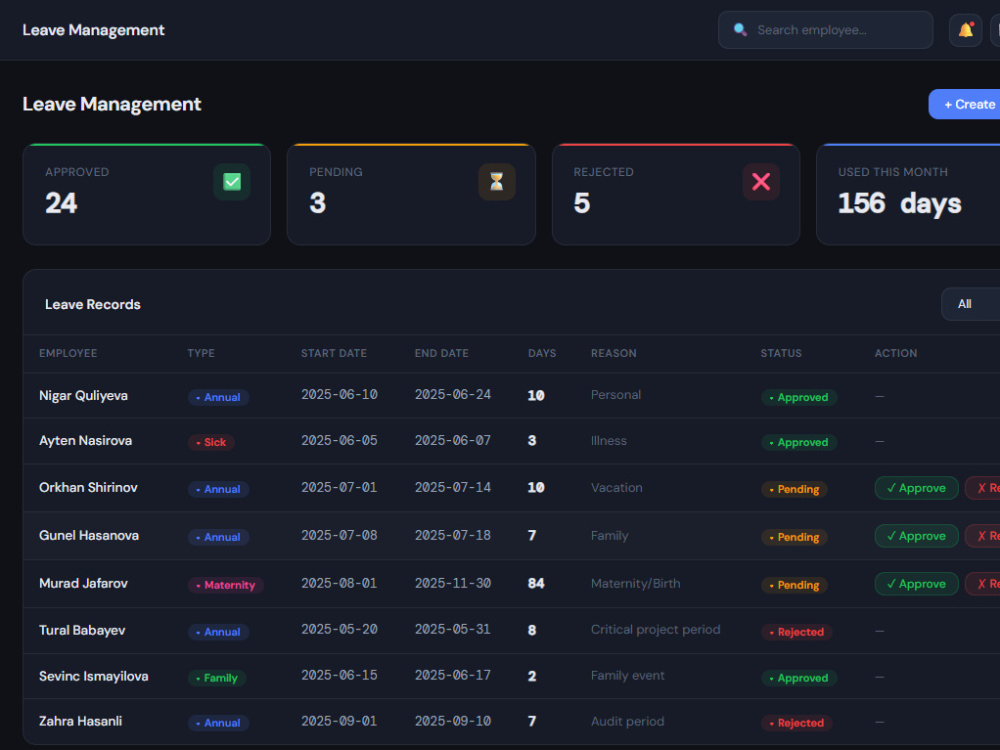Click the green checkmark icon on Approved card

[232, 182]
